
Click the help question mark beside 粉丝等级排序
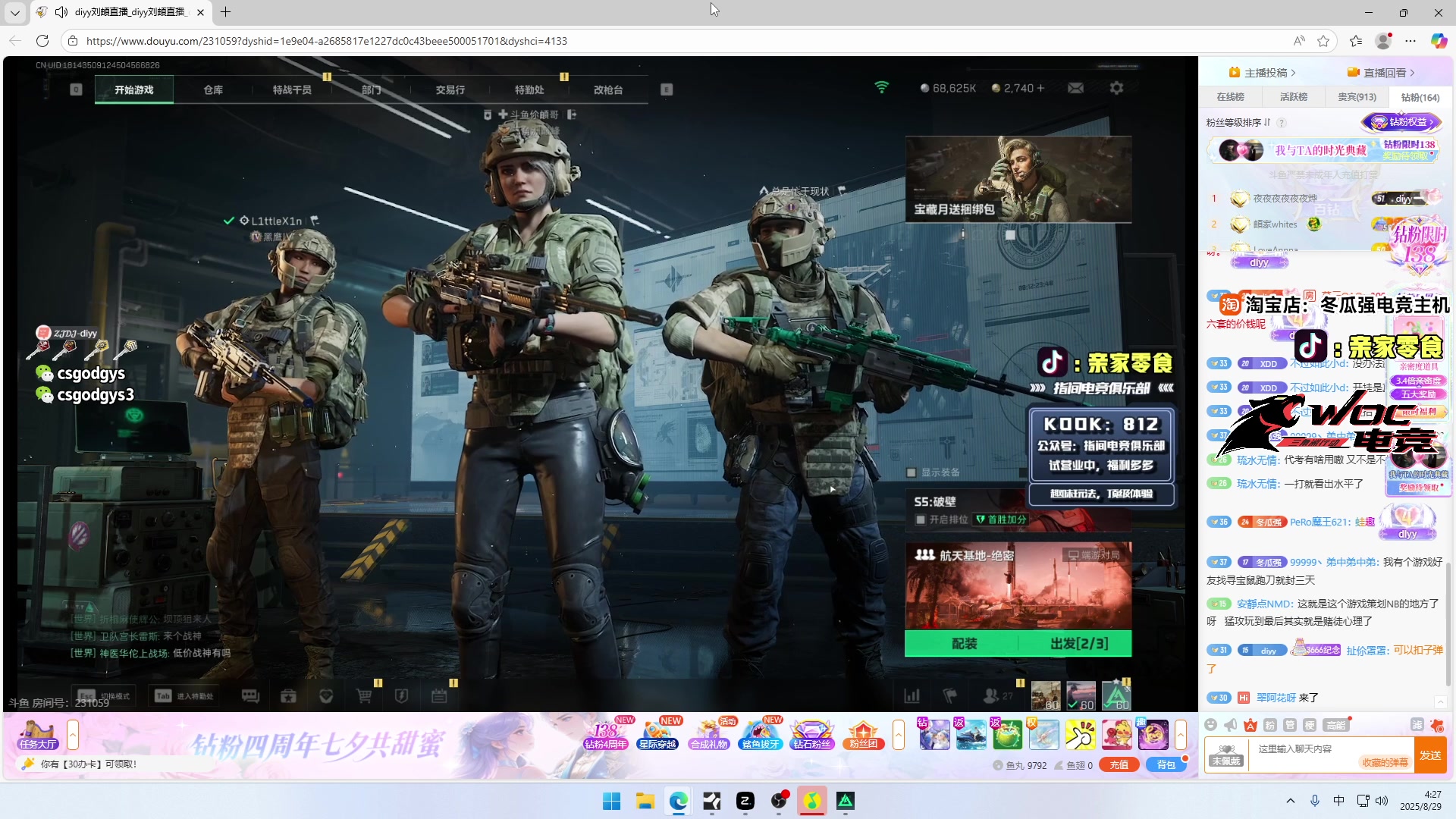click(1282, 123)
